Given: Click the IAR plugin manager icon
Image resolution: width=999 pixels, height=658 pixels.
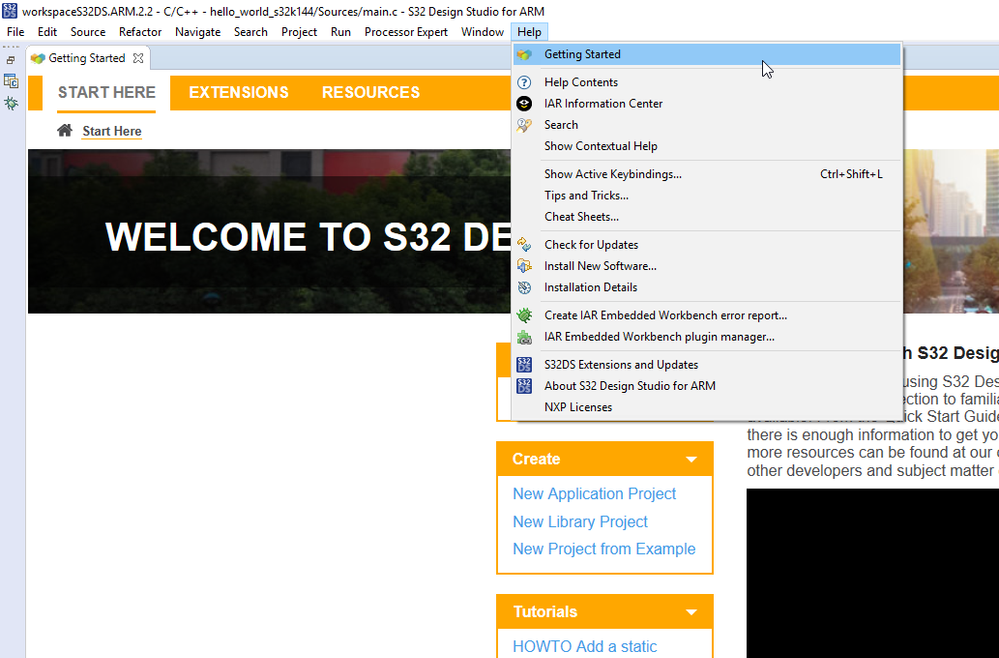Looking at the screenshot, I should pos(524,336).
